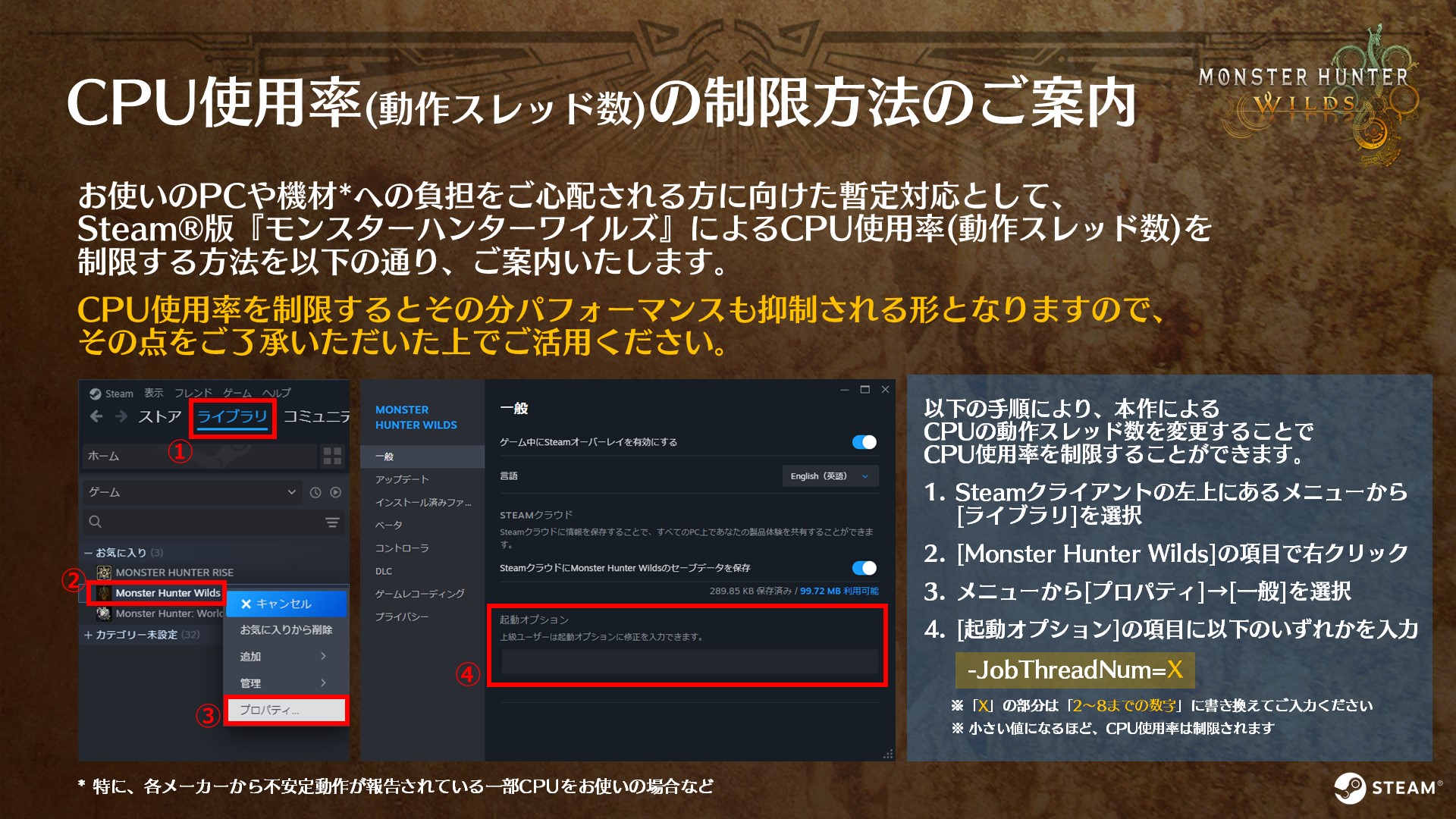Click the Steam forward arrow
Viewport: 1456px width, 819px height.
tap(121, 416)
